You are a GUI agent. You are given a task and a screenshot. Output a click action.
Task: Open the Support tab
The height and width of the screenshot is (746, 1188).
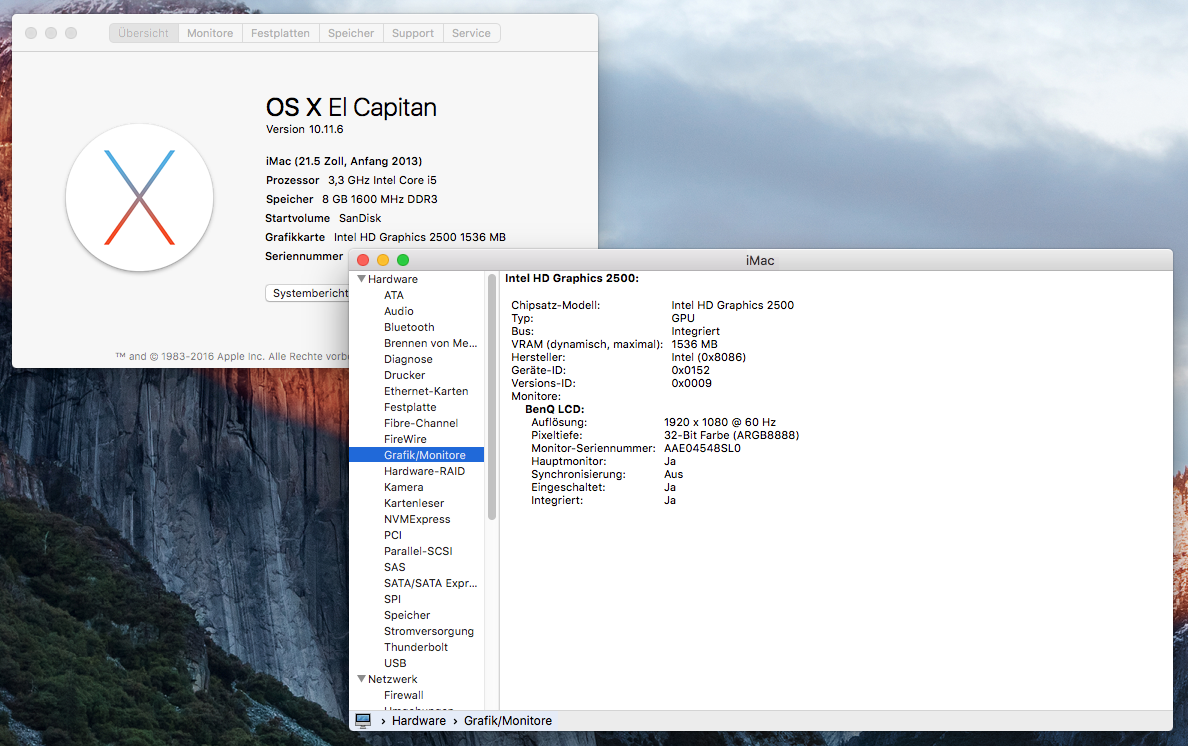(413, 33)
